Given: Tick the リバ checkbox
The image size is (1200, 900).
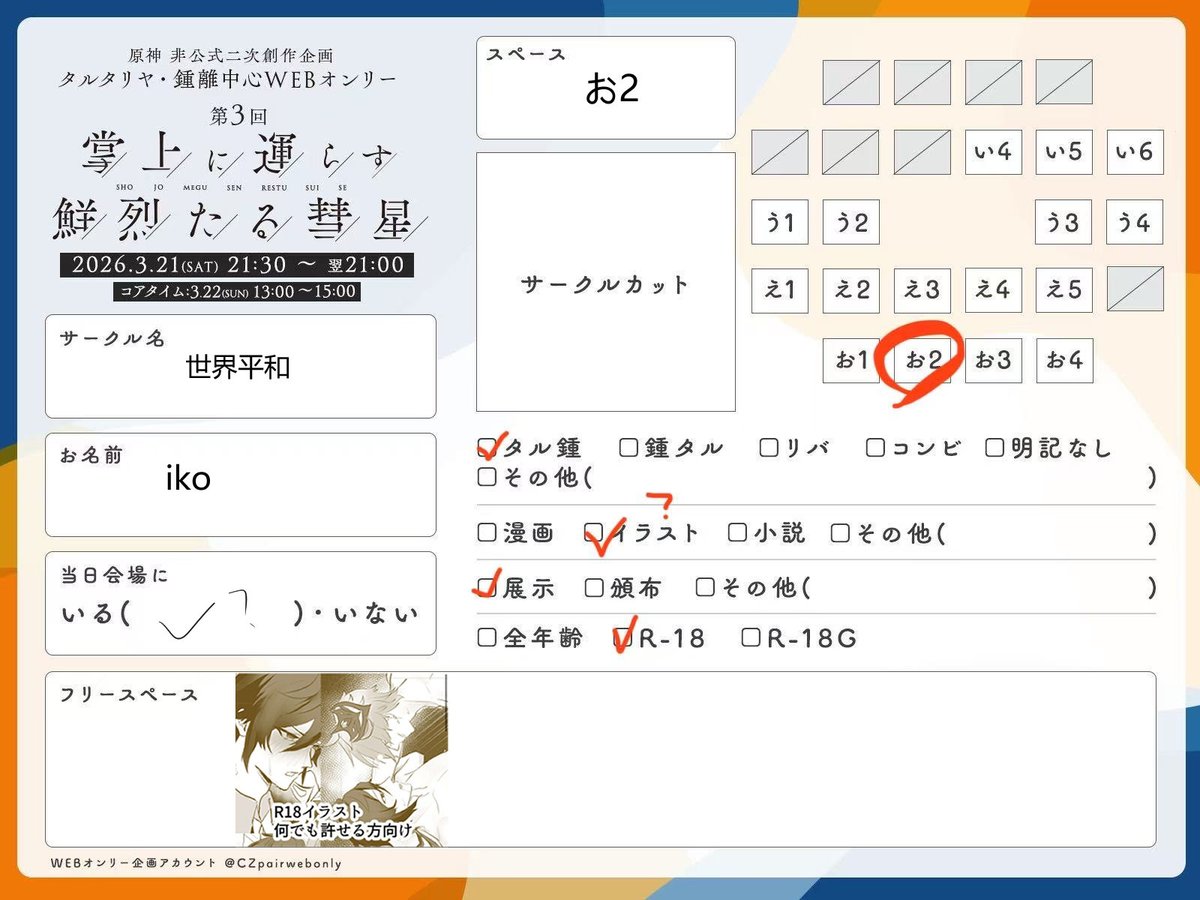Looking at the screenshot, I should coord(768,447).
